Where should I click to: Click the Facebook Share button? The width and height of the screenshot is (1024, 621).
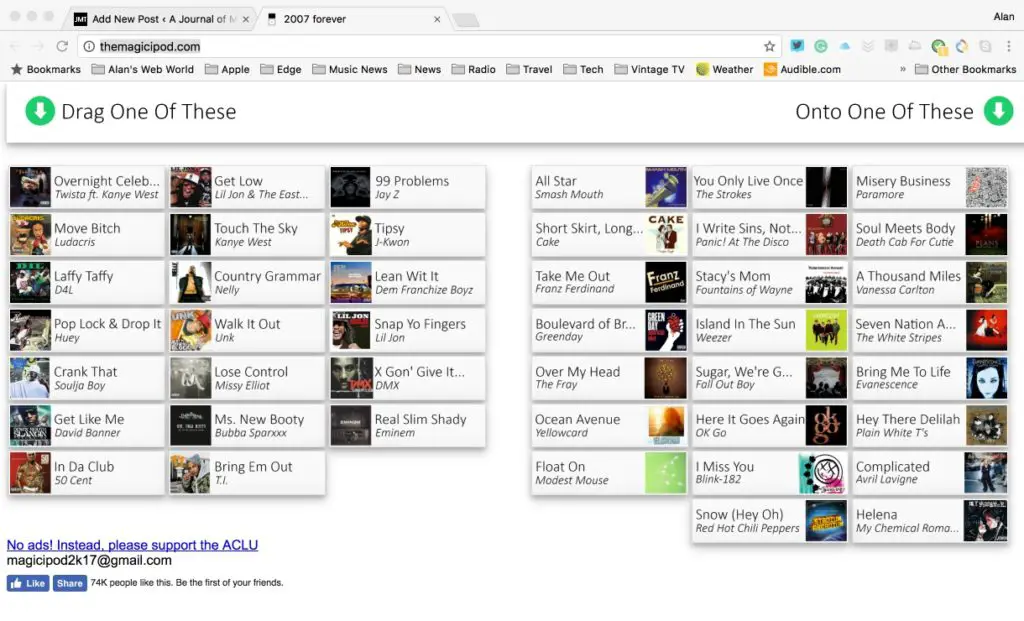click(70, 583)
